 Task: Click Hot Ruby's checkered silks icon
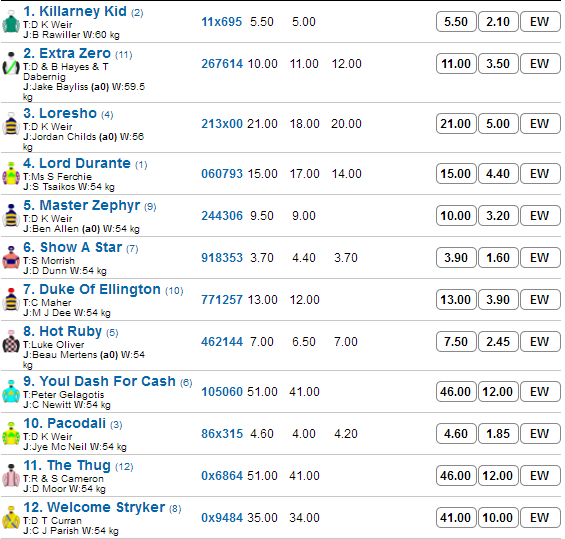[11, 342]
